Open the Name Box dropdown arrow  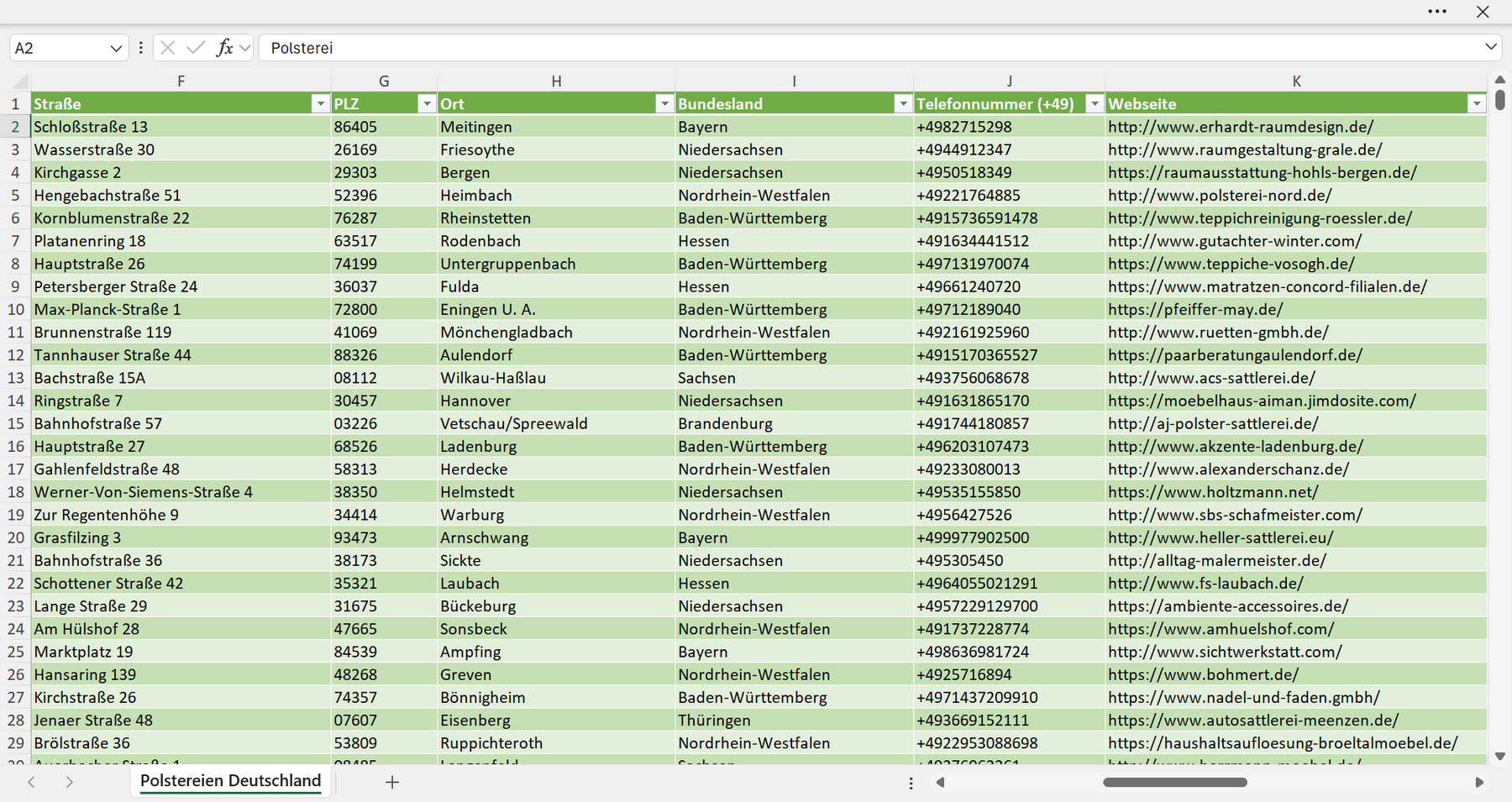tap(116, 49)
